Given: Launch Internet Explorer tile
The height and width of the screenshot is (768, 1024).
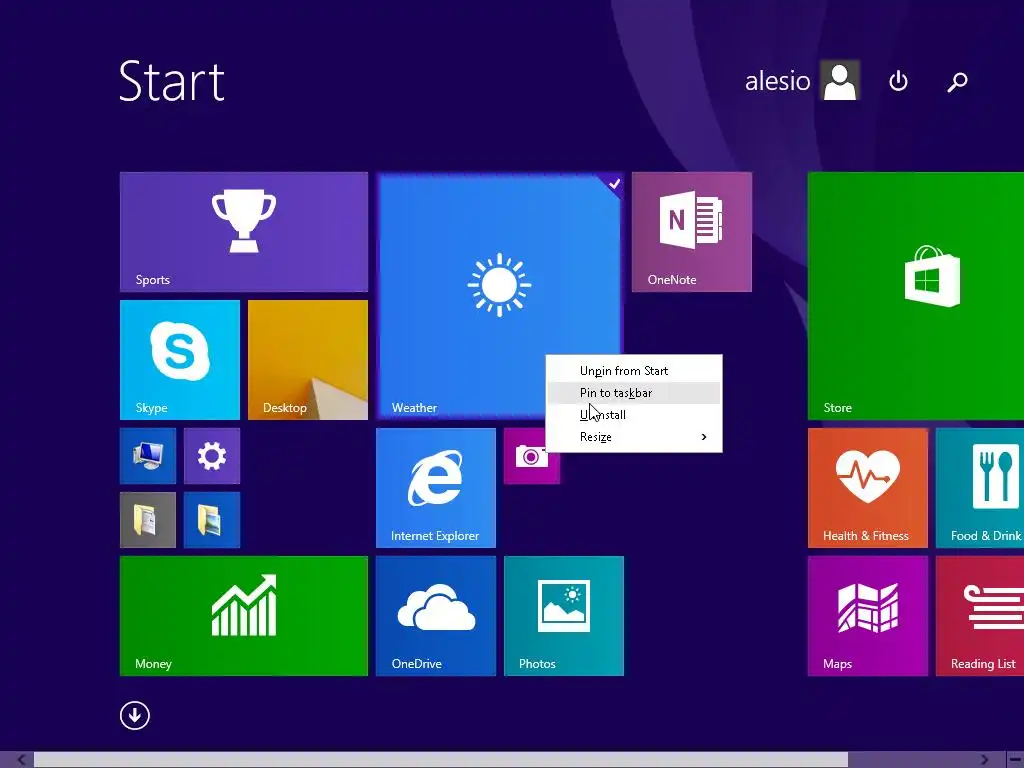Looking at the screenshot, I should click(x=436, y=488).
